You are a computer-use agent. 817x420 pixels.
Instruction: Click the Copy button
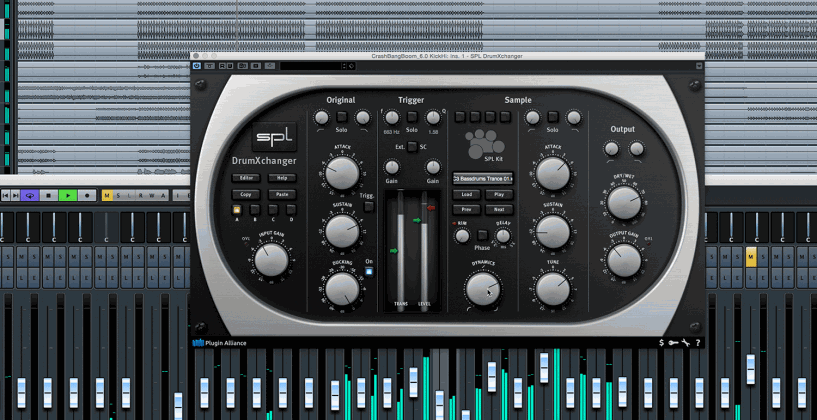point(246,194)
